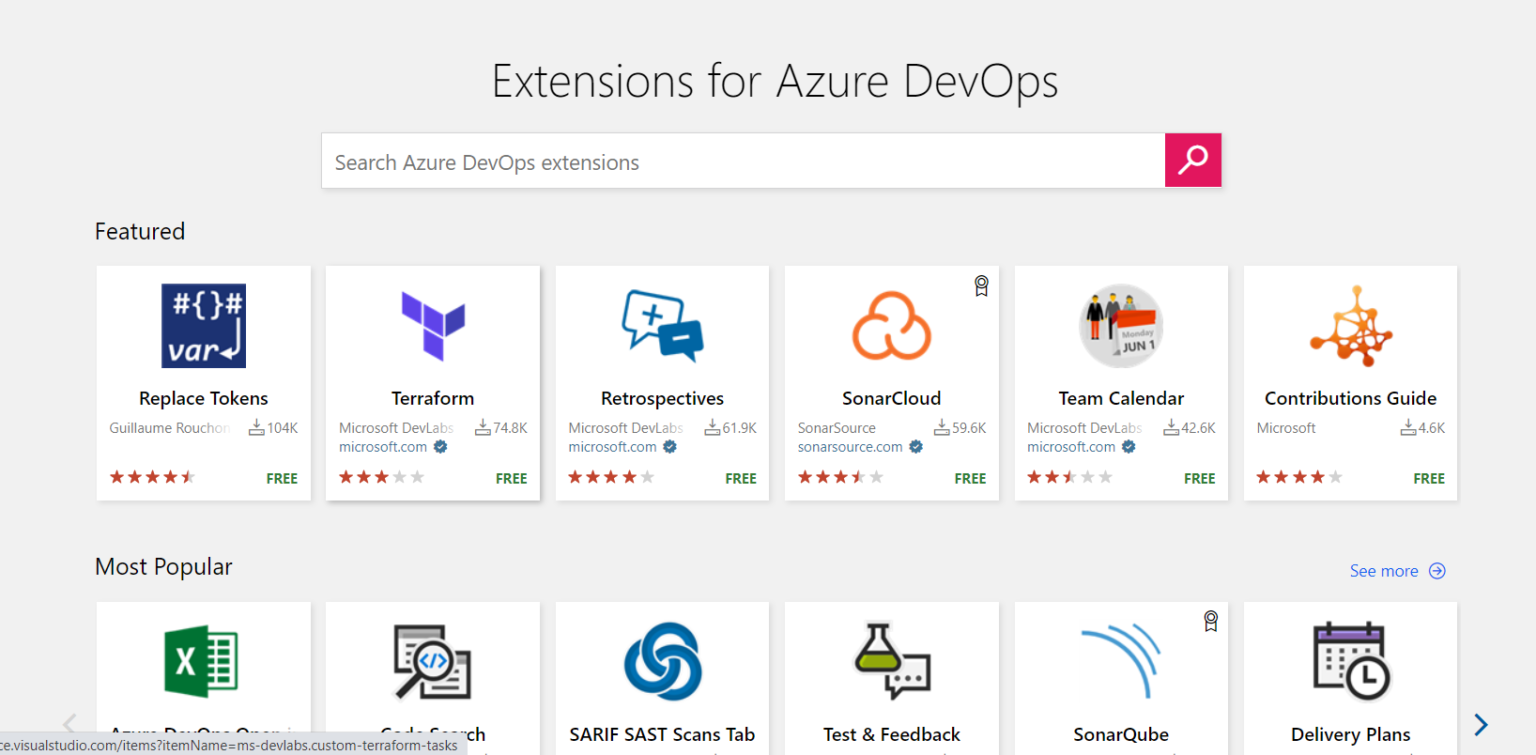The height and width of the screenshot is (755, 1536).
Task: Go back with the left carousel chevron
Action: 70,724
